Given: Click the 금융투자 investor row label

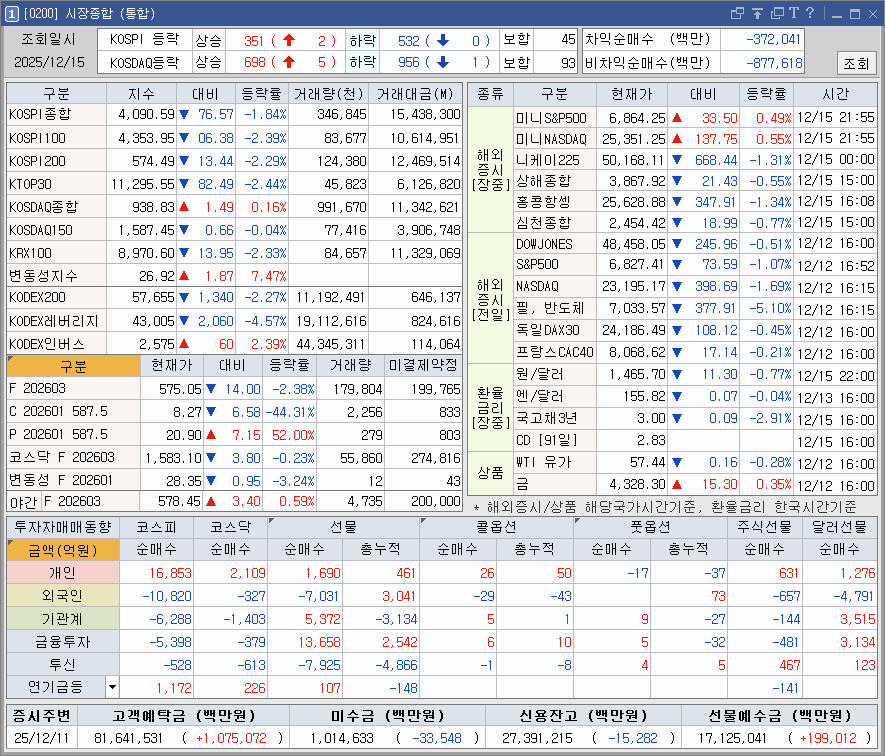Looking at the screenshot, I should pyautogui.click(x=63, y=642).
